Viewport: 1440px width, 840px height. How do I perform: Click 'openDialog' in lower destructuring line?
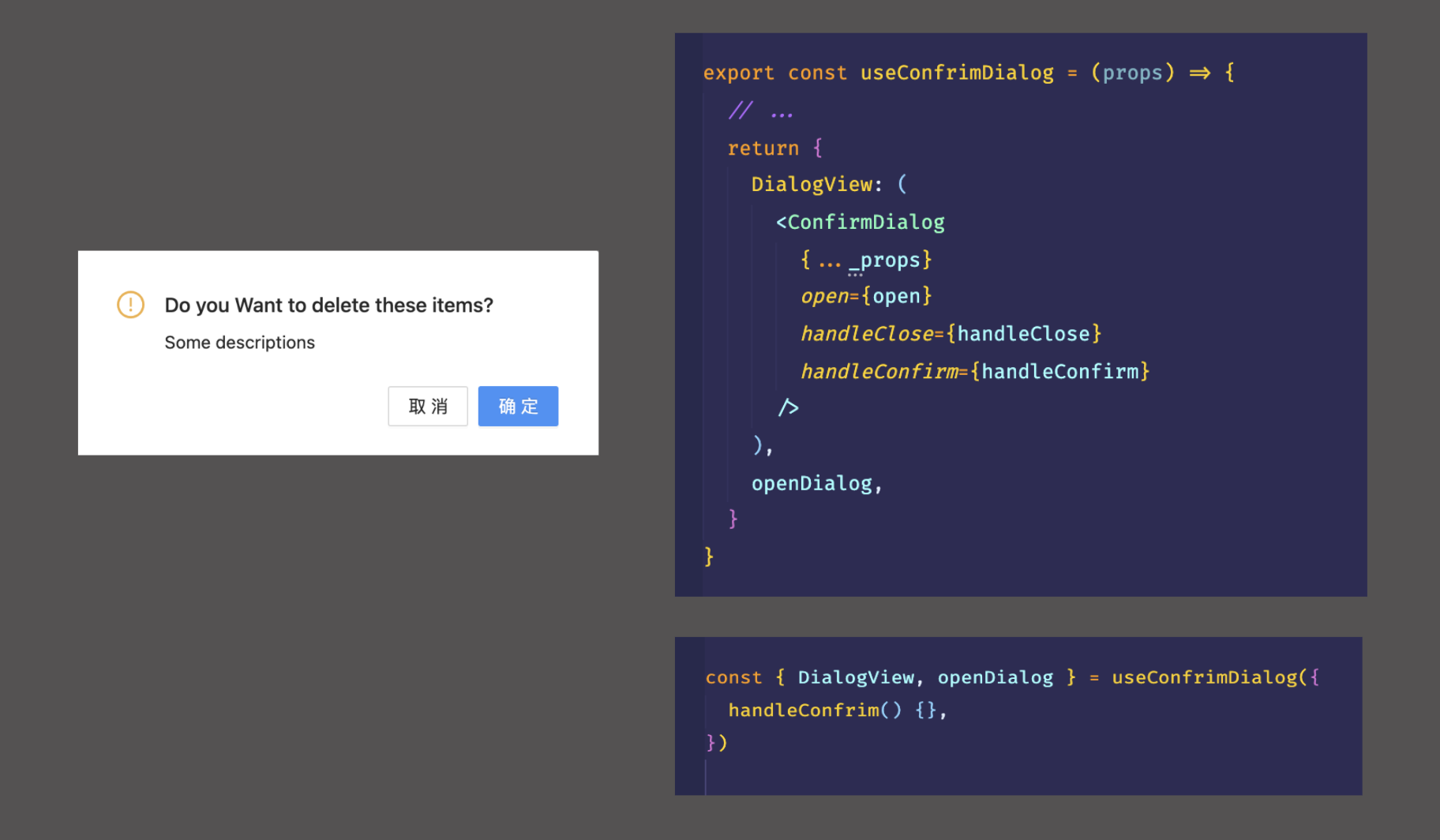995,677
